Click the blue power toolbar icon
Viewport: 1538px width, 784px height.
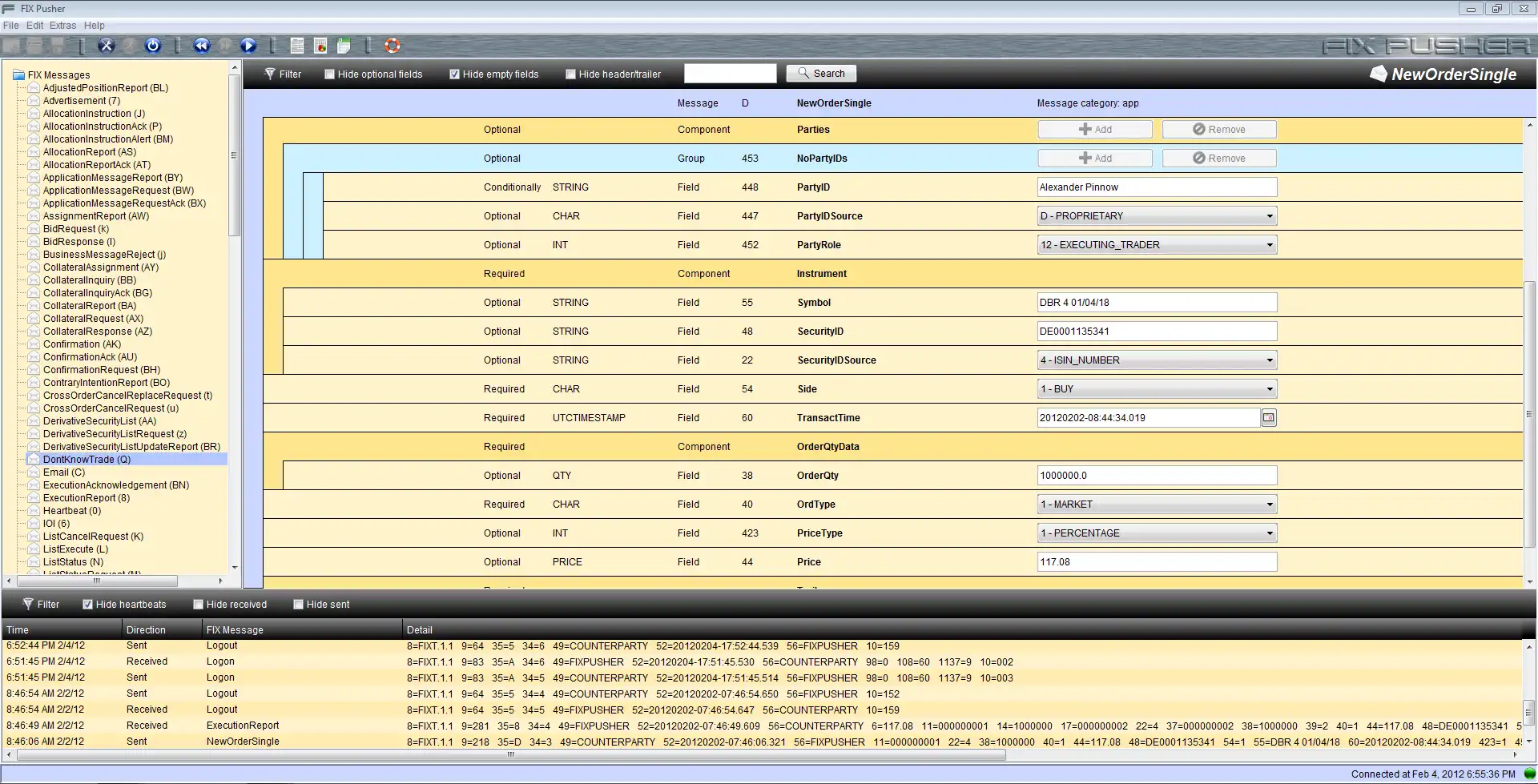click(x=153, y=46)
